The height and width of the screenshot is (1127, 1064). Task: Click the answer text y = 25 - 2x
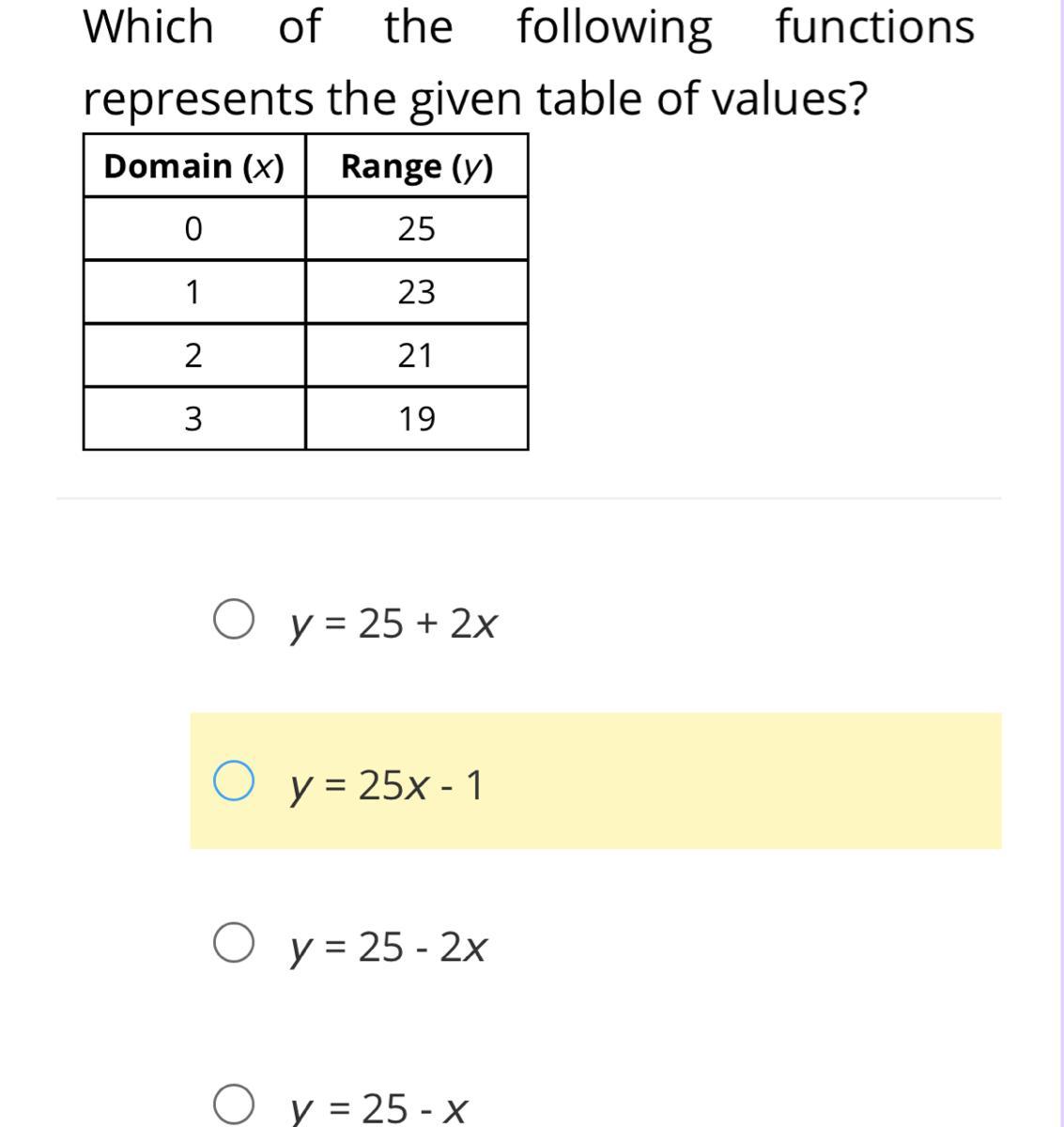point(388,947)
